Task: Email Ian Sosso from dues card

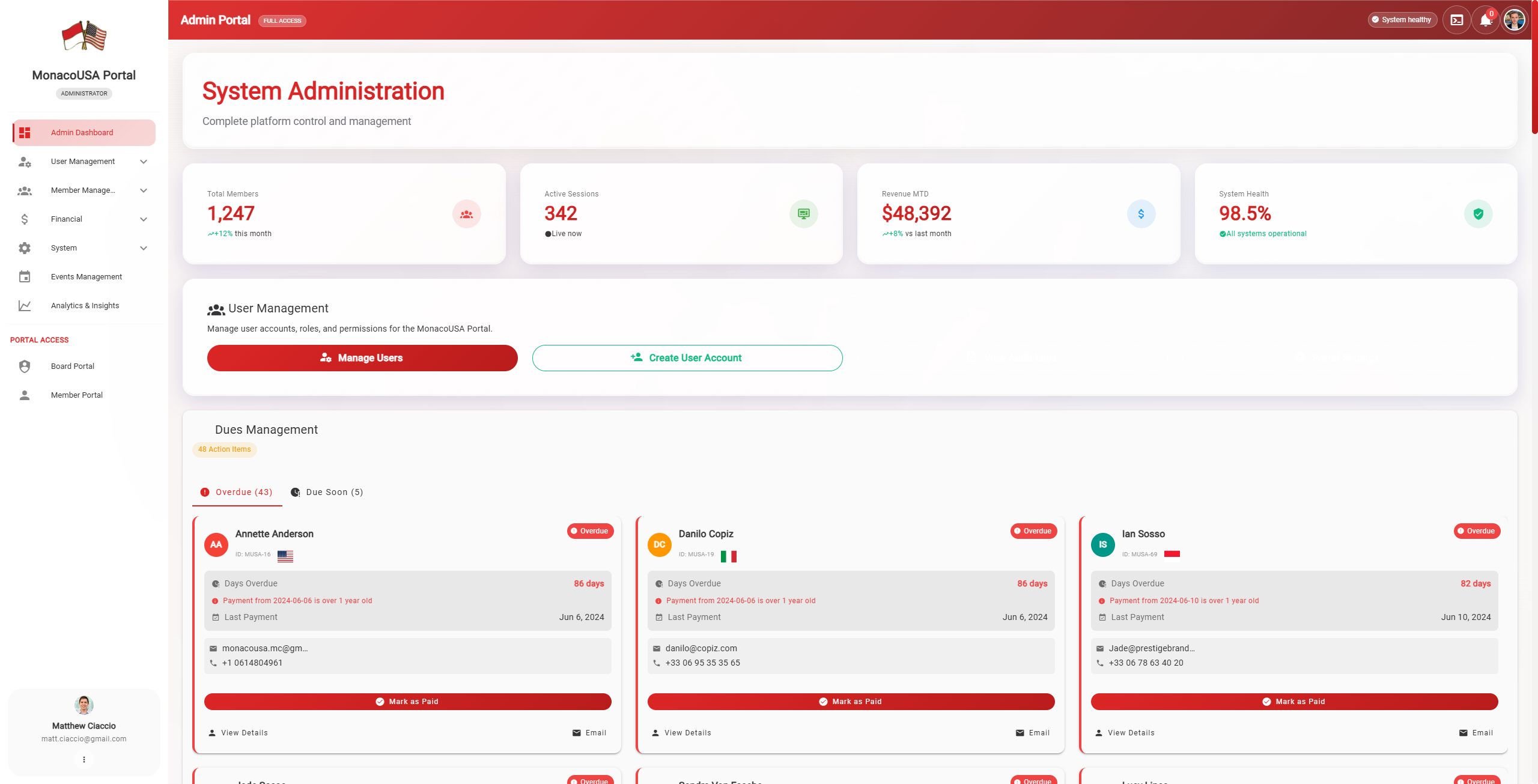Action: pos(1476,733)
